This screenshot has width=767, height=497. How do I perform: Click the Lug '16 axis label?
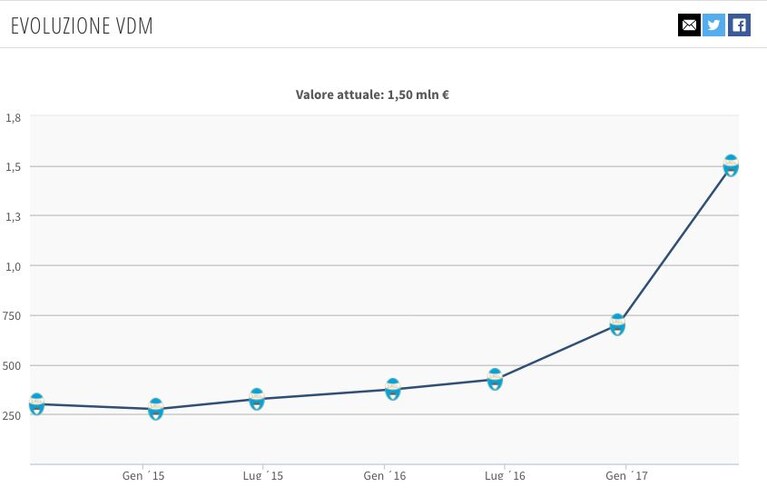[505, 475]
